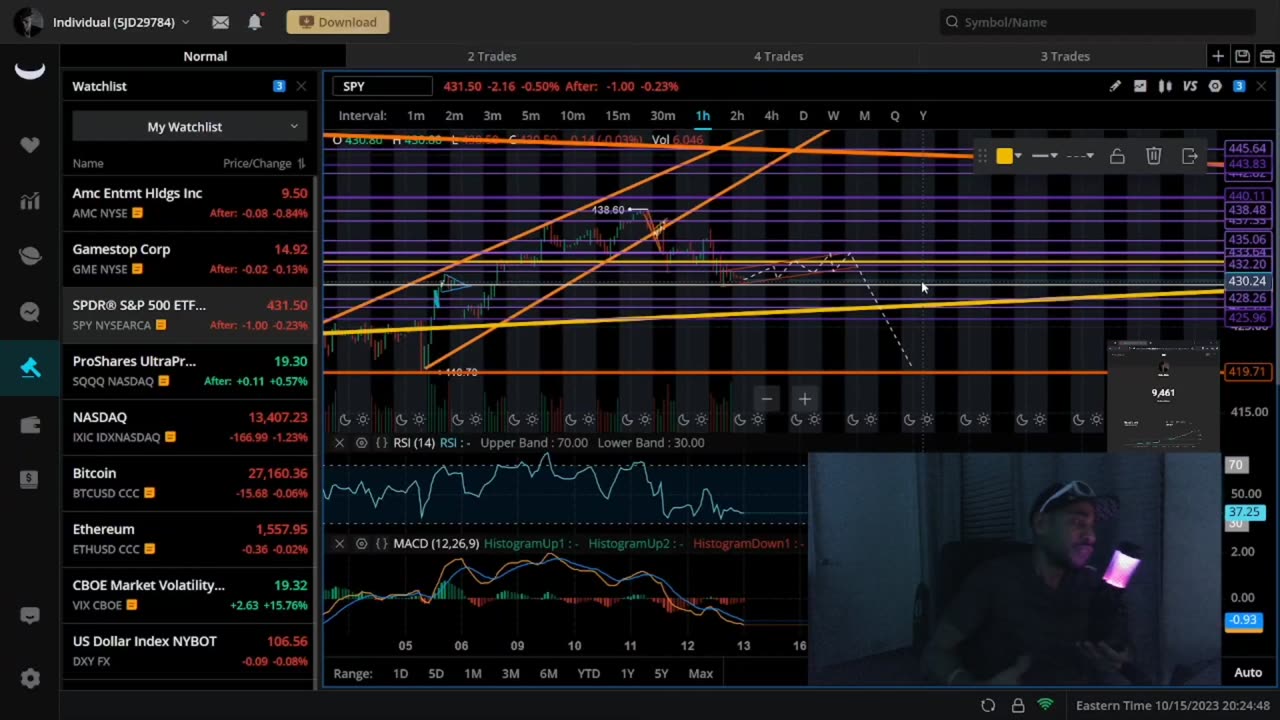Open the dollar document sidebar icon
This screenshot has width=1280, height=720.
(x=30, y=480)
